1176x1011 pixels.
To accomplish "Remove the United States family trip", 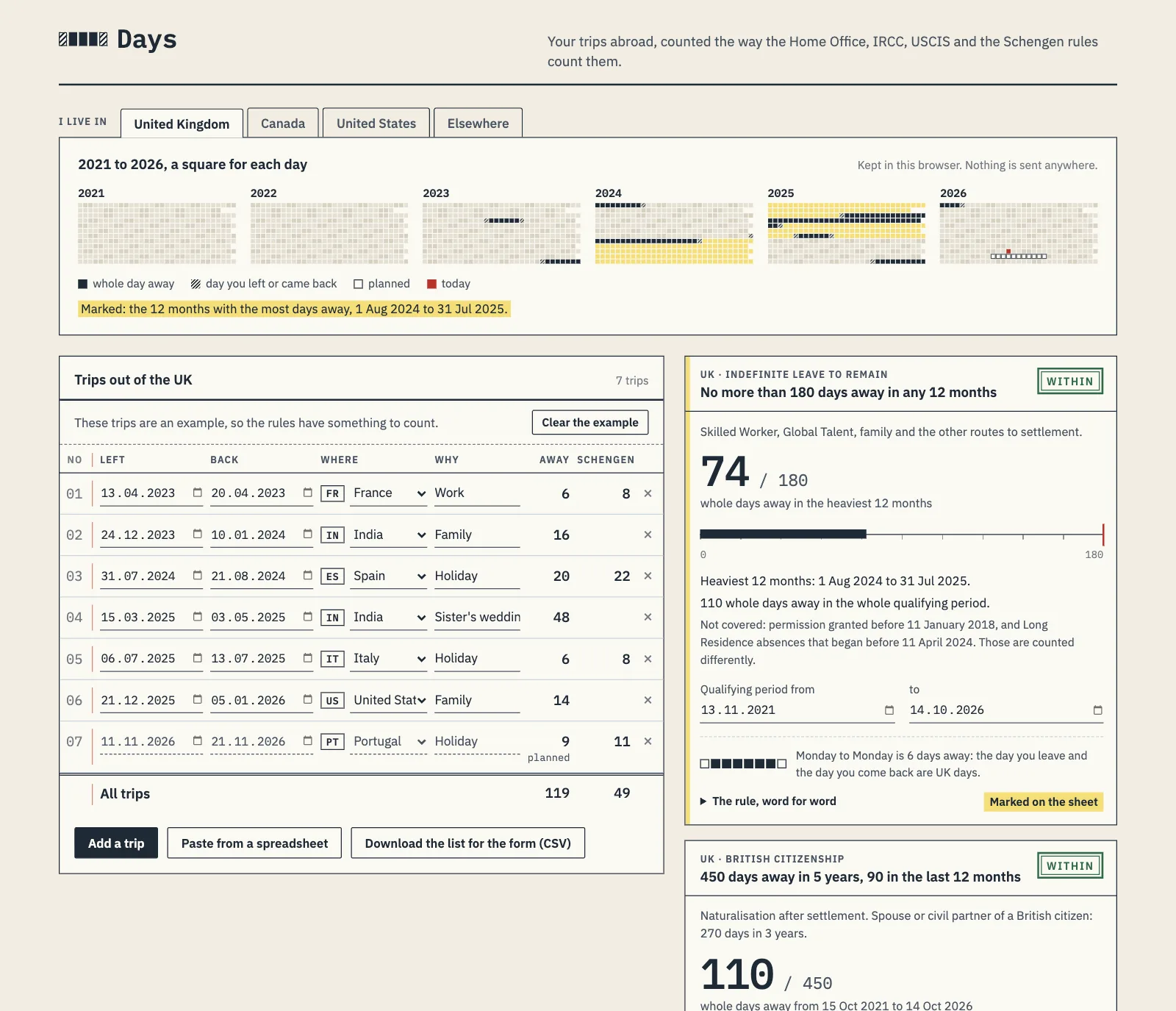I will [648, 700].
